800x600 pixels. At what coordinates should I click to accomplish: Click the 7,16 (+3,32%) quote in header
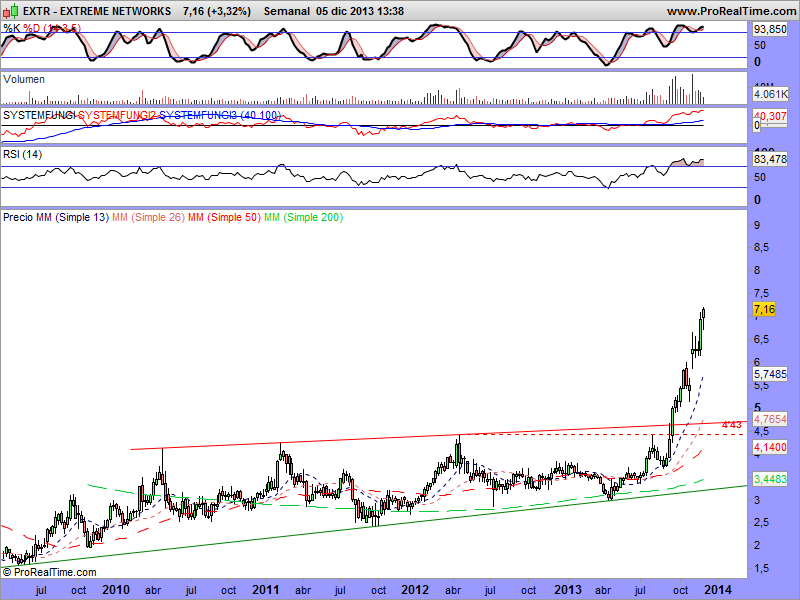pyautogui.click(x=217, y=11)
